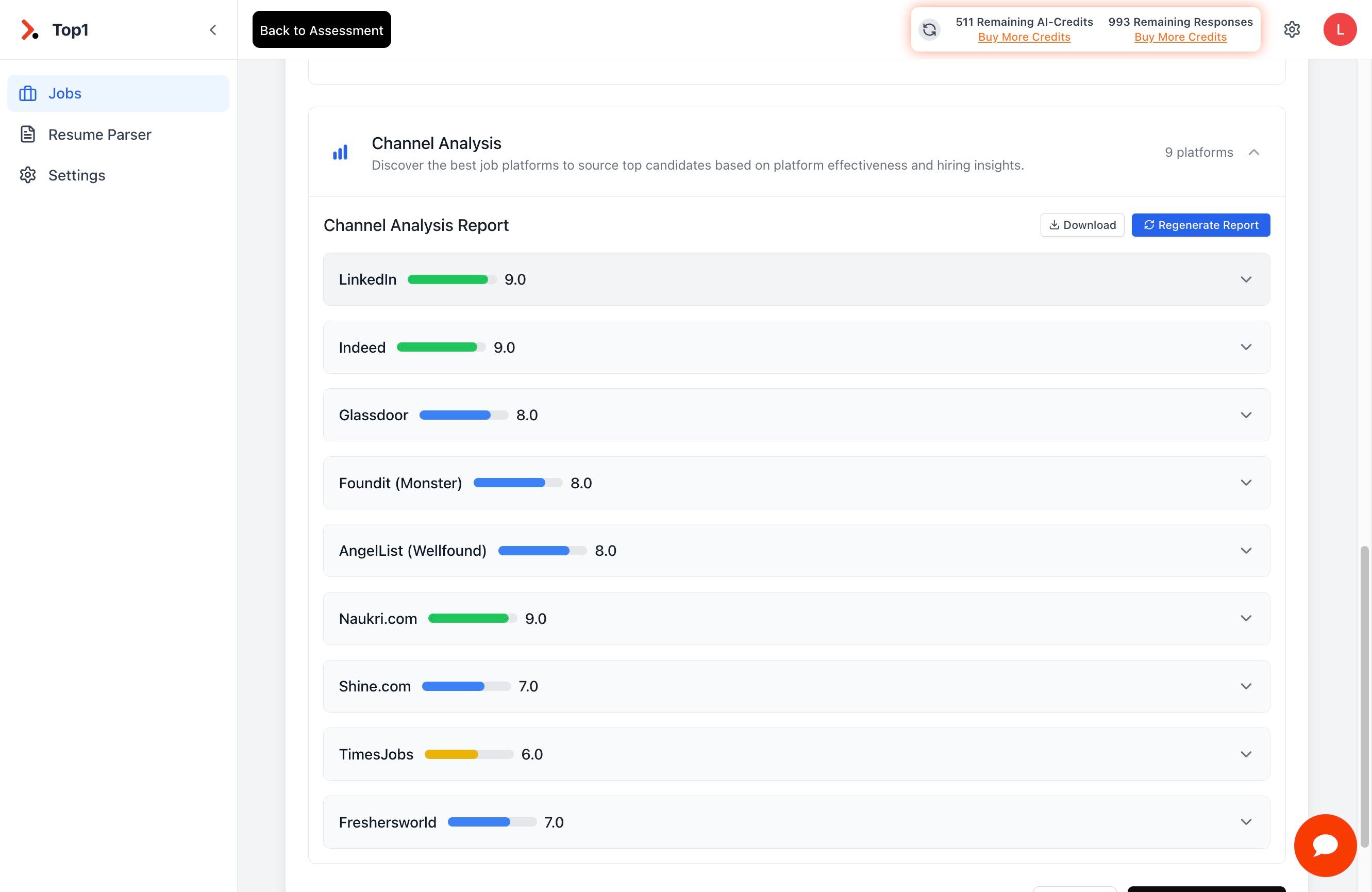This screenshot has width=1372, height=892.
Task: Open the Buy More Credits link
Action: tap(1024, 37)
